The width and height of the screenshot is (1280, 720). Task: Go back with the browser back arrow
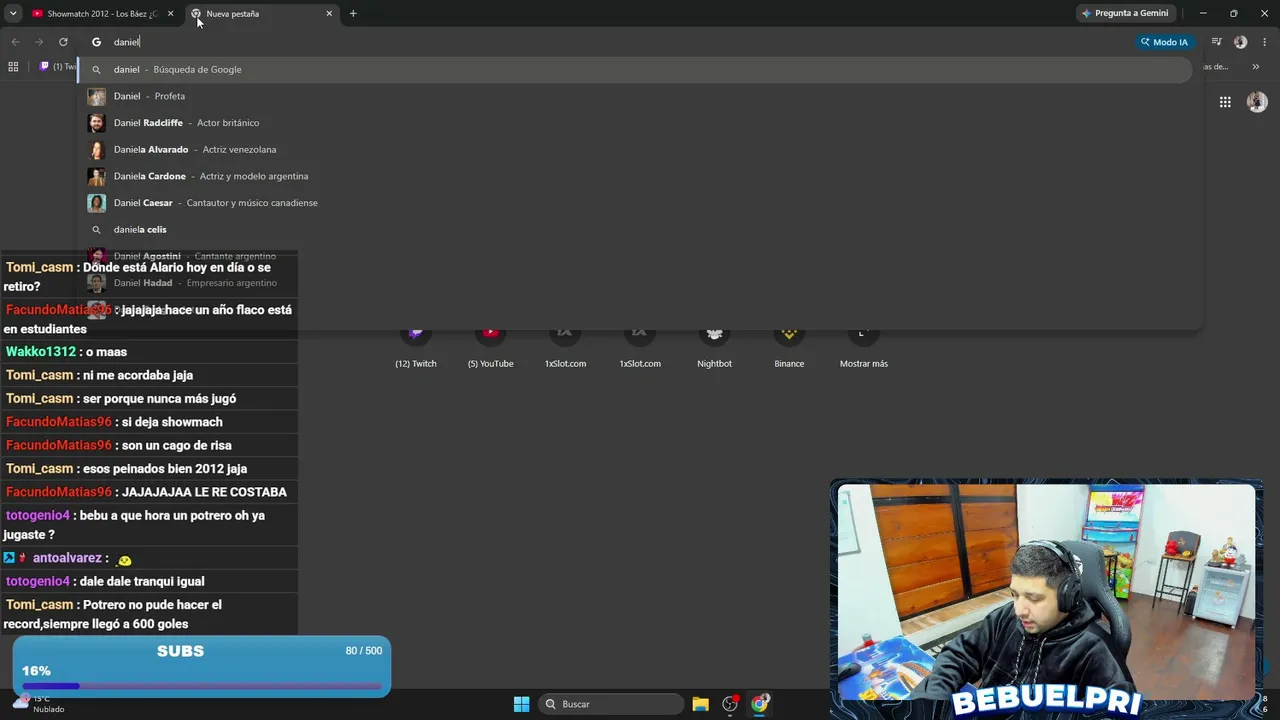click(x=15, y=42)
